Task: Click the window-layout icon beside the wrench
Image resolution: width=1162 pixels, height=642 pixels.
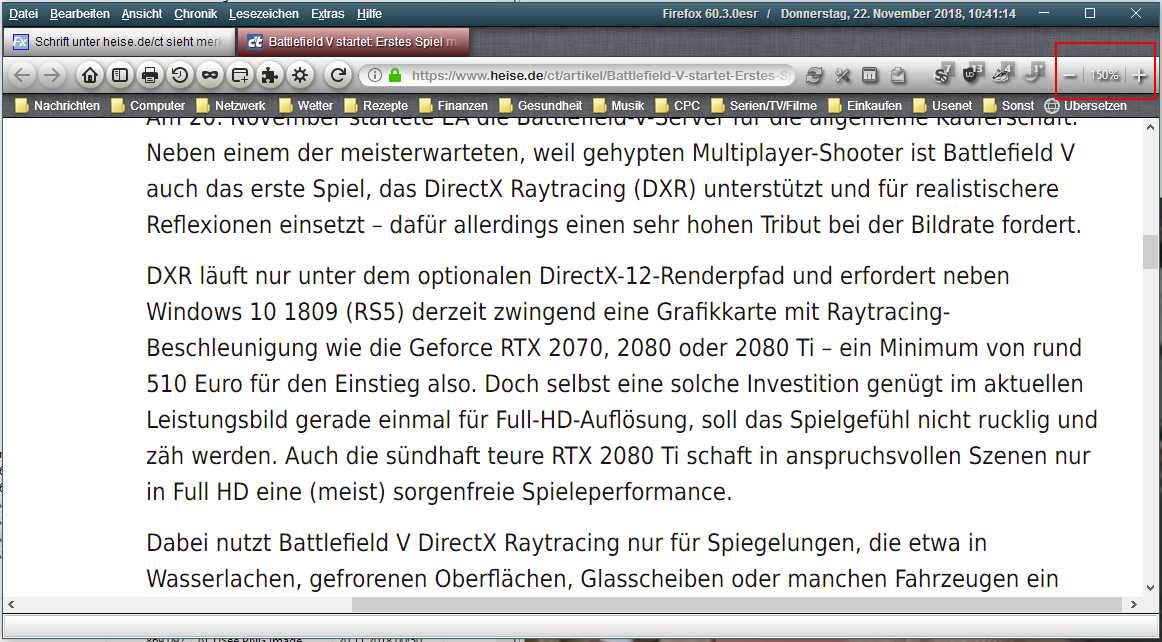Action: (x=870, y=75)
